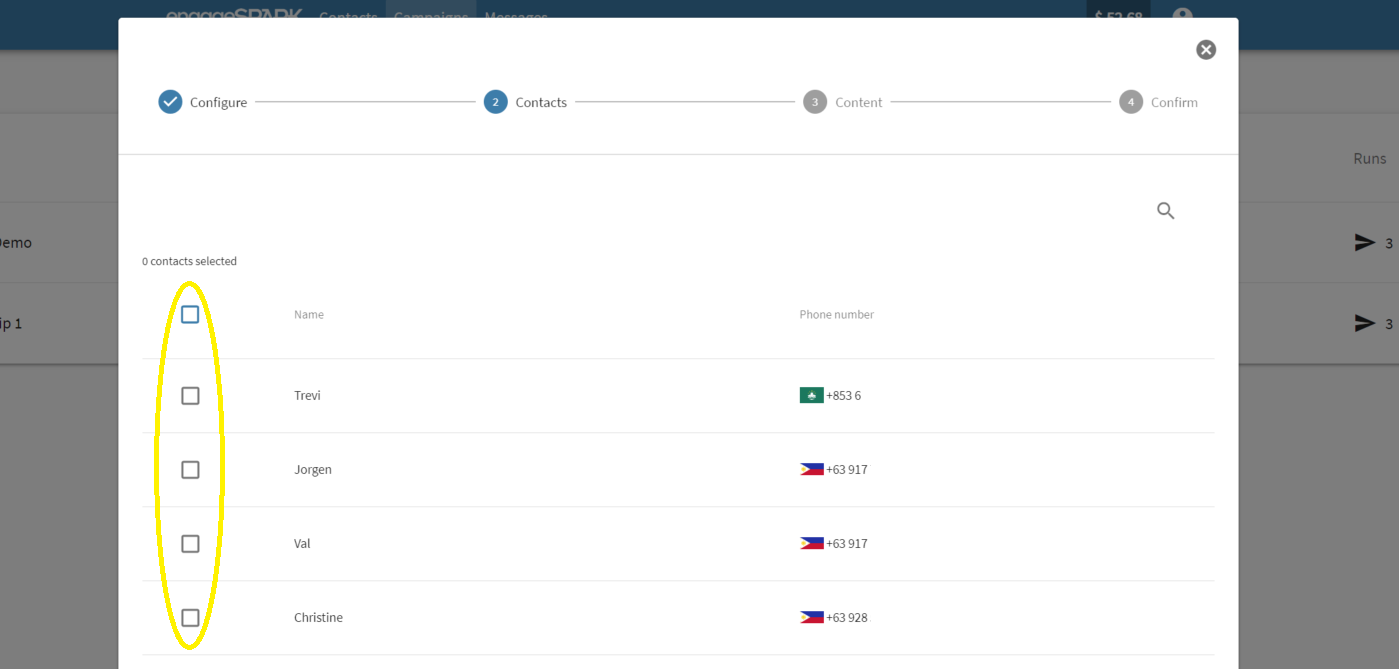The image size is (1399, 669).
Task: Select Jorgen's checkbox
Action: [x=190, y=470]
